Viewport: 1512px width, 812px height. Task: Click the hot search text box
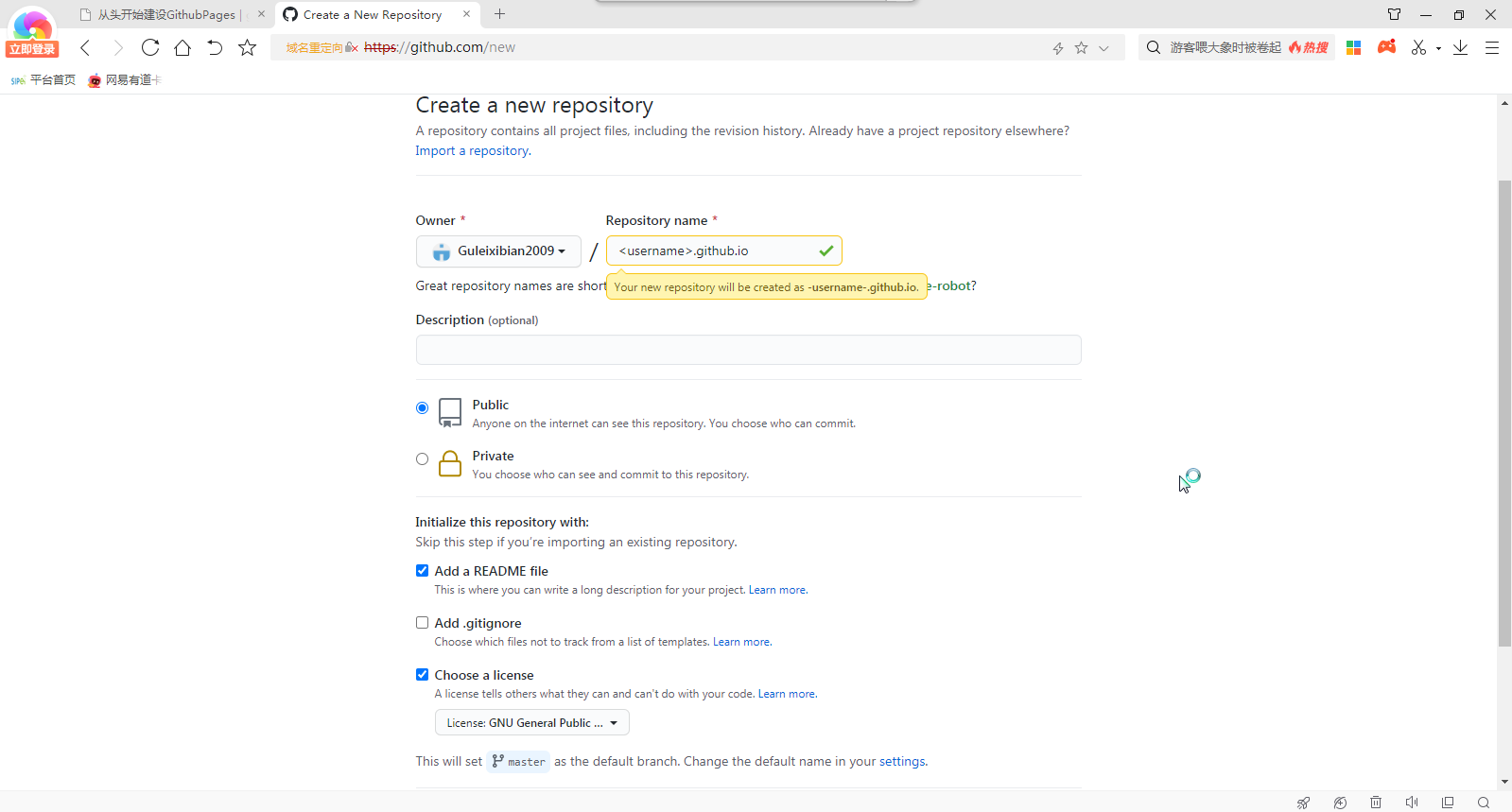pos(1225,47)
